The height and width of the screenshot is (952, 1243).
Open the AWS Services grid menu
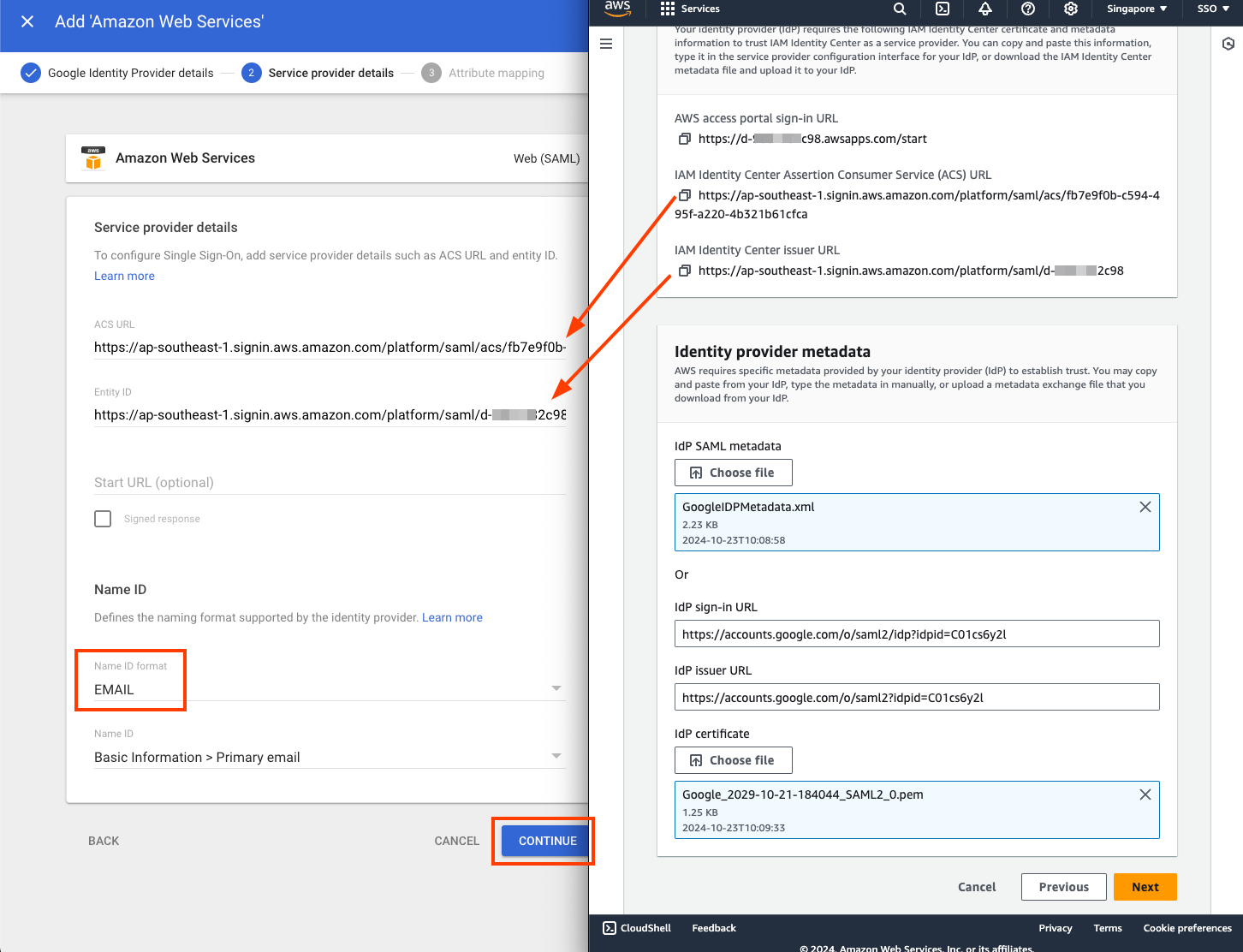click(x=690, y=9)
